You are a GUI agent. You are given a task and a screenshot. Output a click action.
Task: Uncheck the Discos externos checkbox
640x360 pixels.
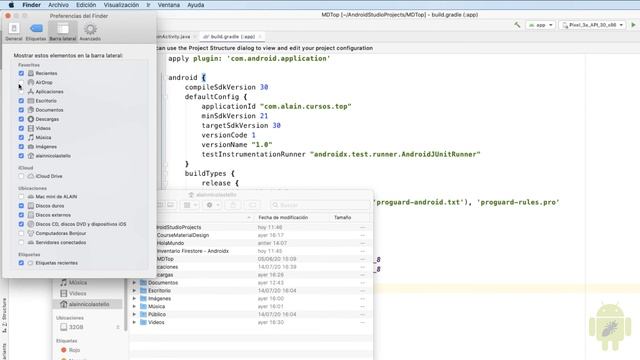[x=21, y=215]
